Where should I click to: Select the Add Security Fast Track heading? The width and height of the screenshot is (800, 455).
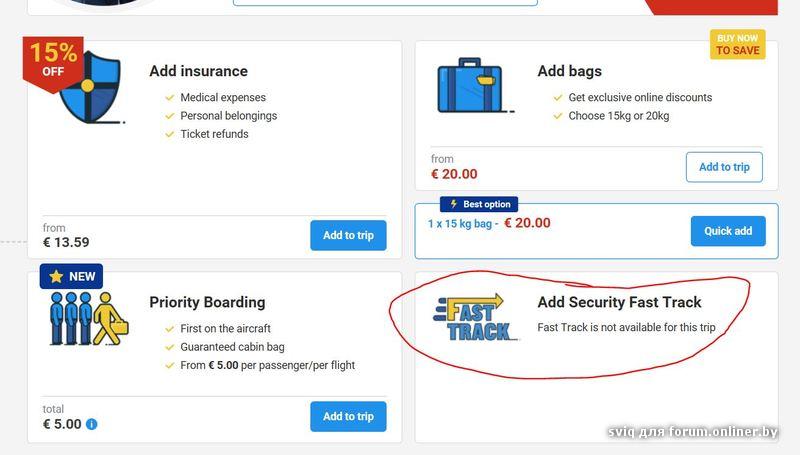(x=619, y=302)
